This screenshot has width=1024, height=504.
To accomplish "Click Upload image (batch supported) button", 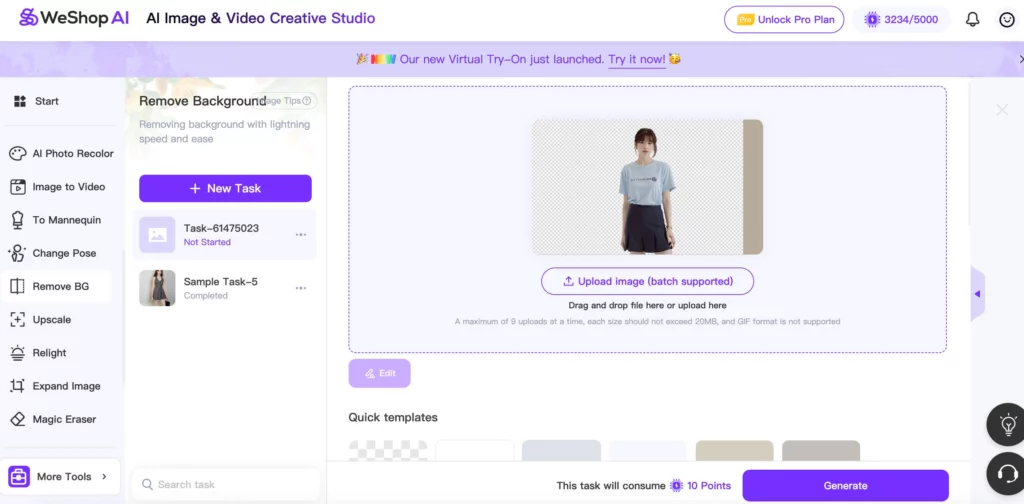I will tap(647, 281).
